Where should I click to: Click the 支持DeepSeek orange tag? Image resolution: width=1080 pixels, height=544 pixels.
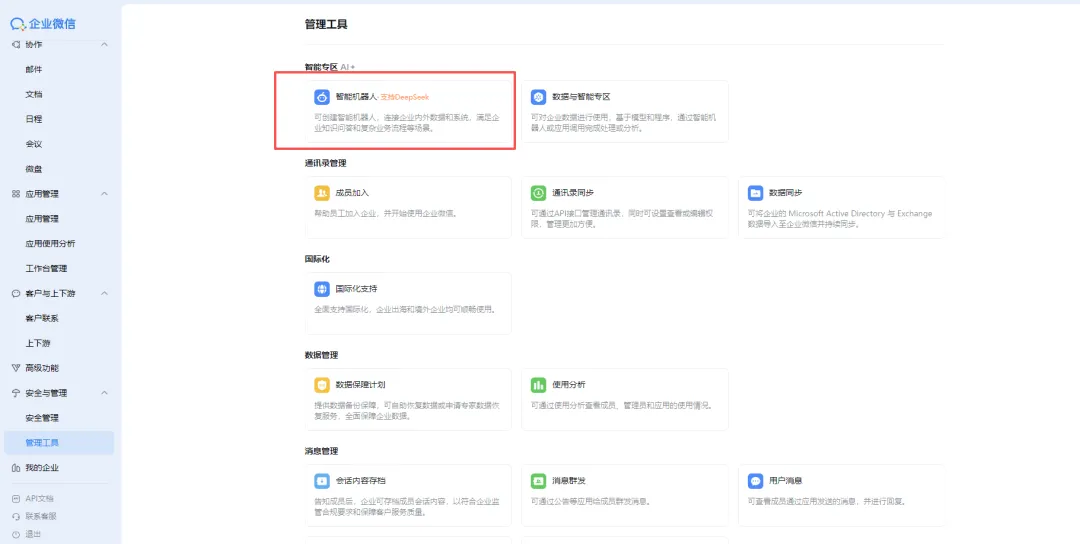coord(404,97)
